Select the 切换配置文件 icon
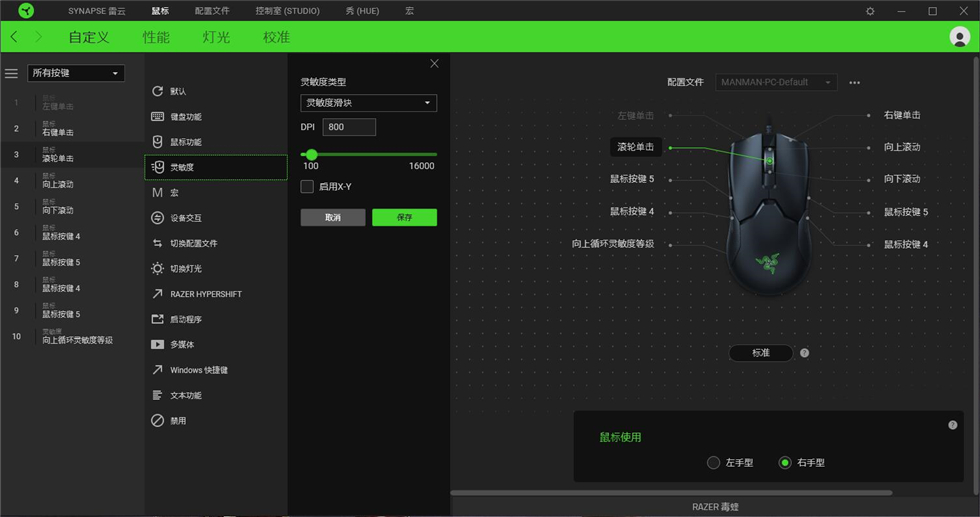 pyautogui.click(x=158, y=243)
